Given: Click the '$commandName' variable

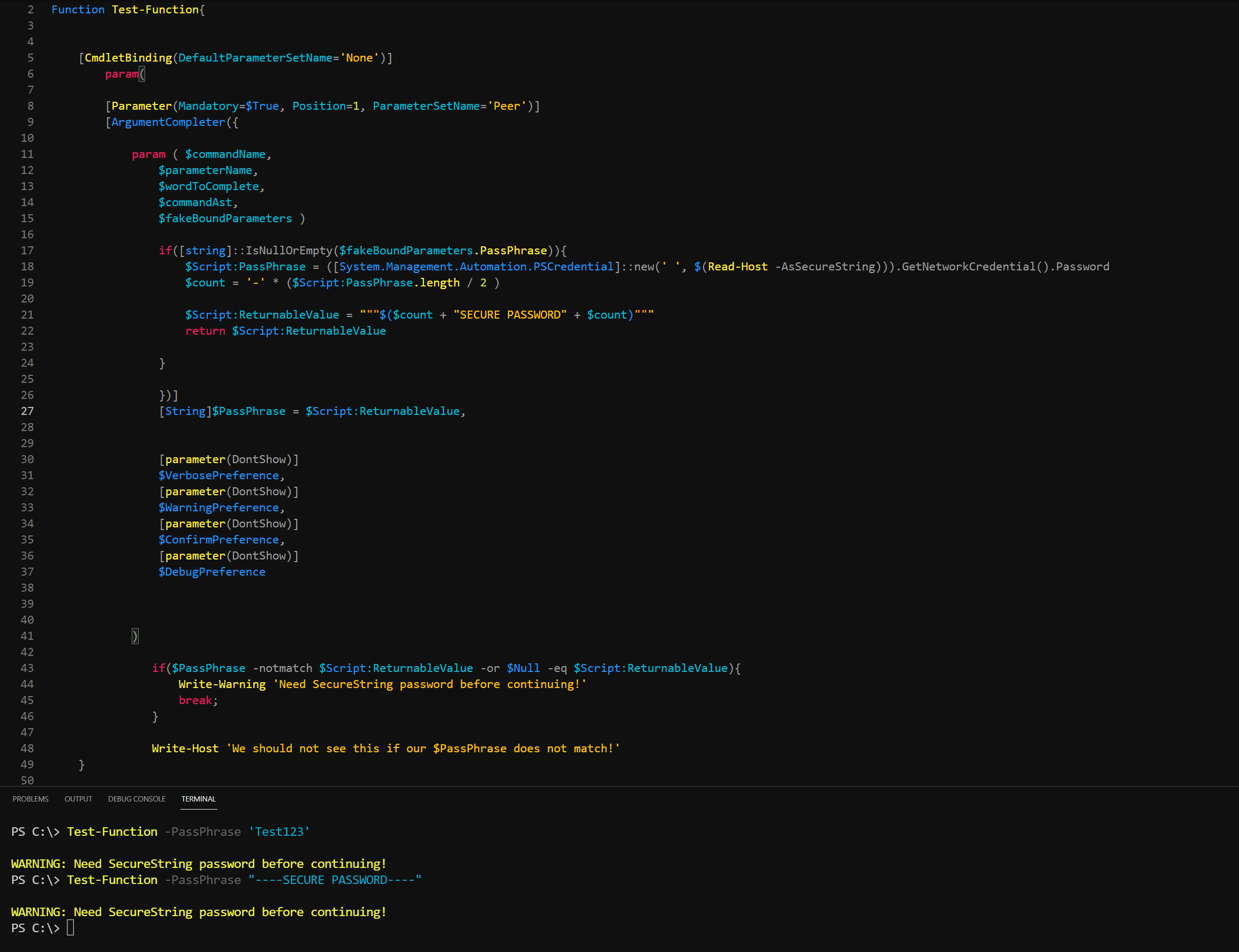Looking at the screenshot, I should (x=225, y=154).
